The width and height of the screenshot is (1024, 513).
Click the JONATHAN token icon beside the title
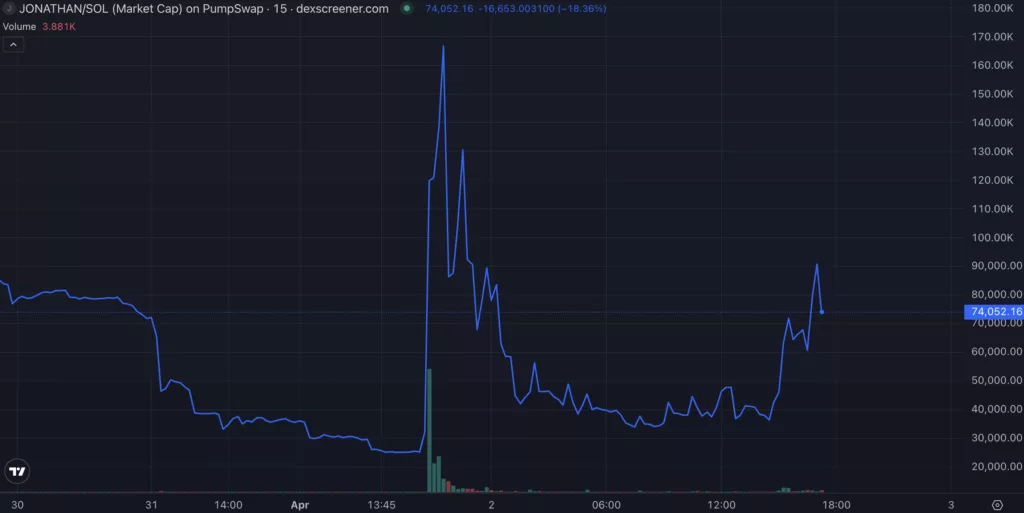(9, 8)
